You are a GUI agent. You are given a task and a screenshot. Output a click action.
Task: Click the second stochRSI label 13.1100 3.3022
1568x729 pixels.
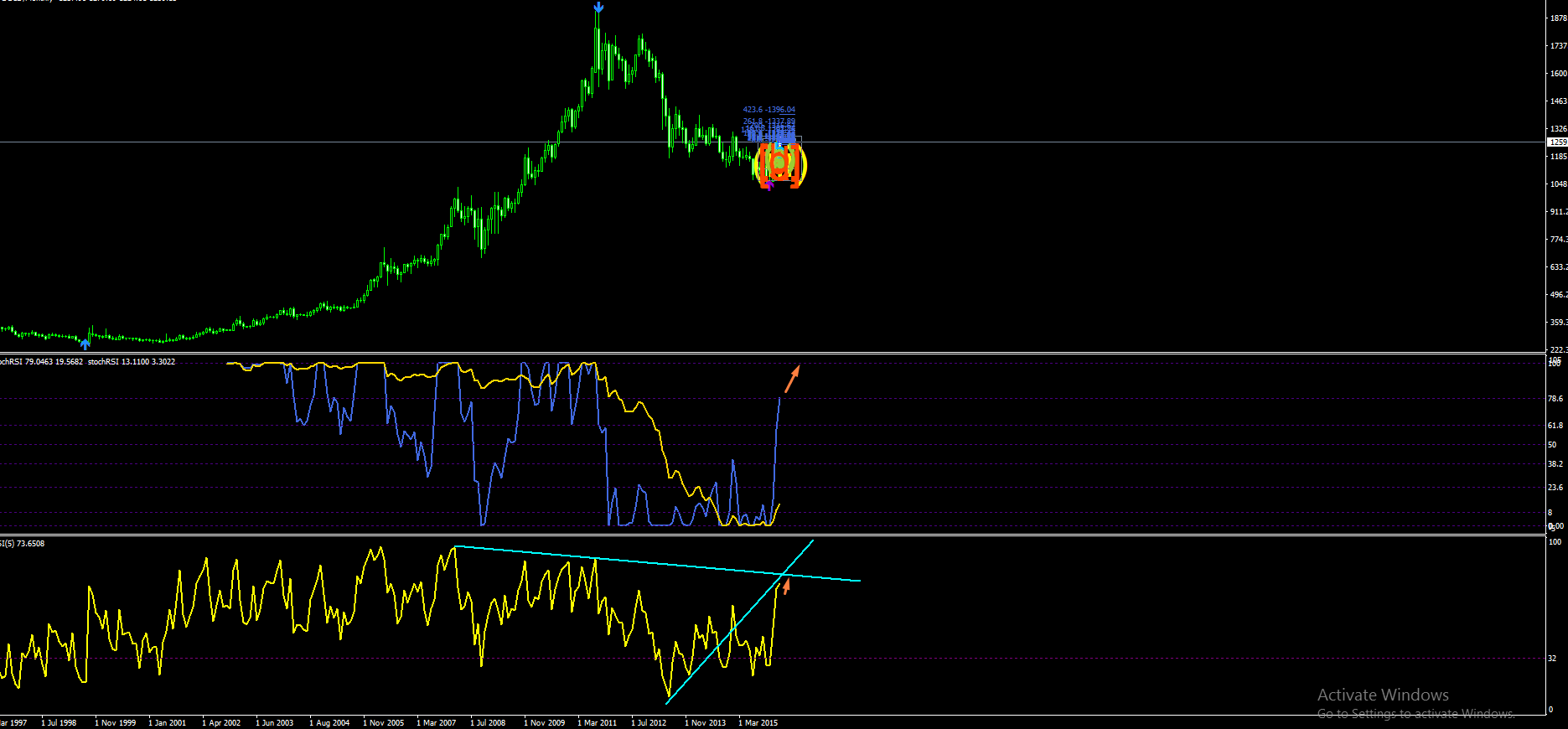coord(132,362)
